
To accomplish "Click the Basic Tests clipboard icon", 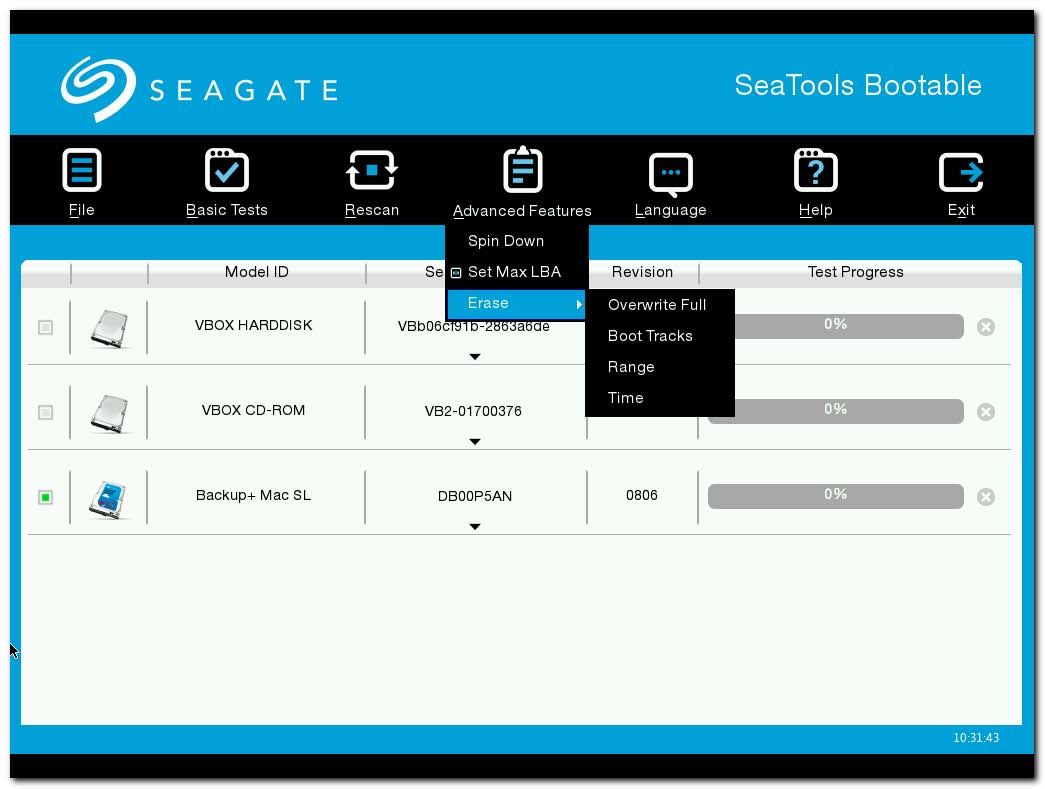I will tap(225, 169).
